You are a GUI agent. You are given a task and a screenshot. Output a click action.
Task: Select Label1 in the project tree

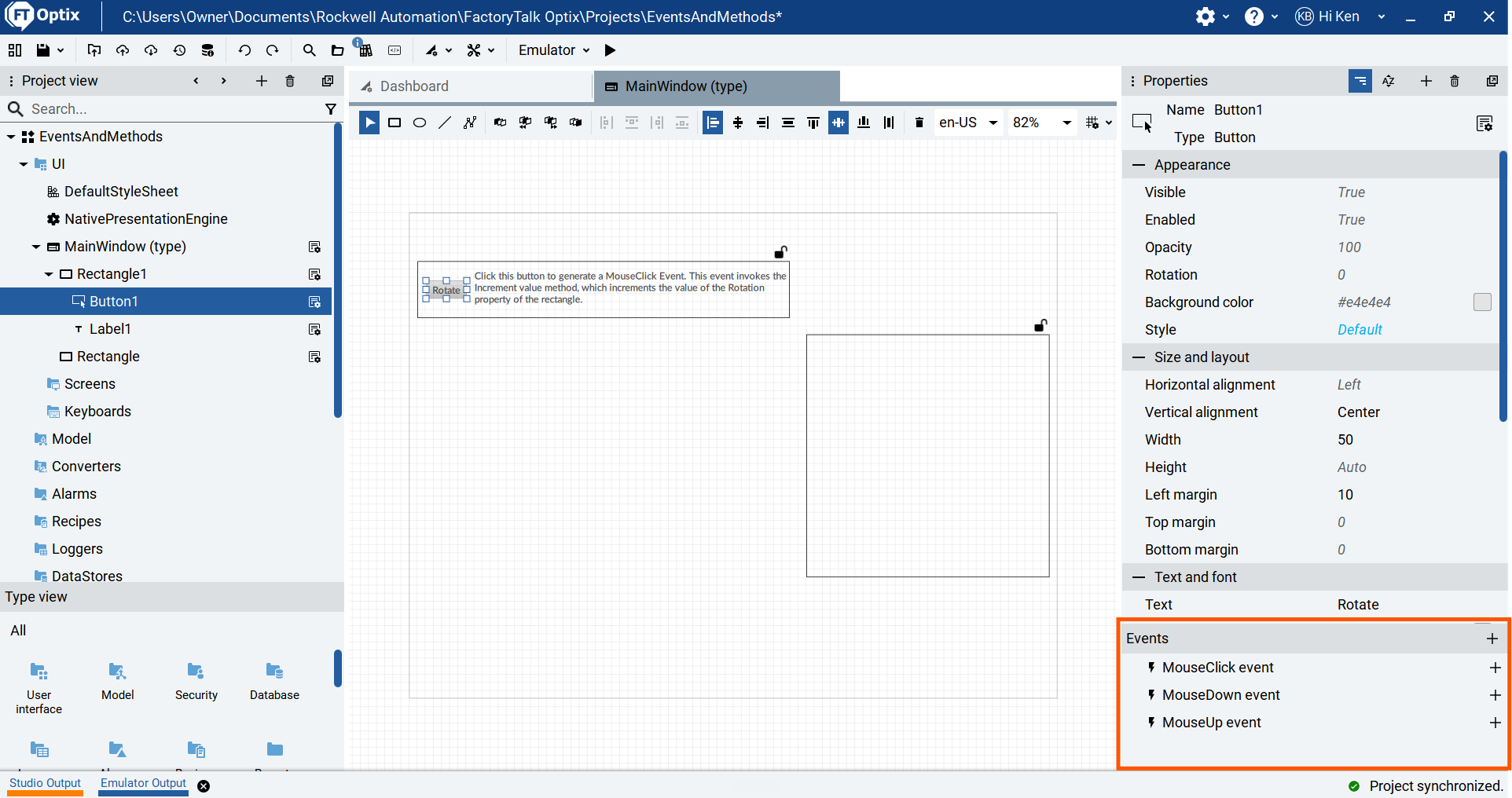[x=110, y=329]
